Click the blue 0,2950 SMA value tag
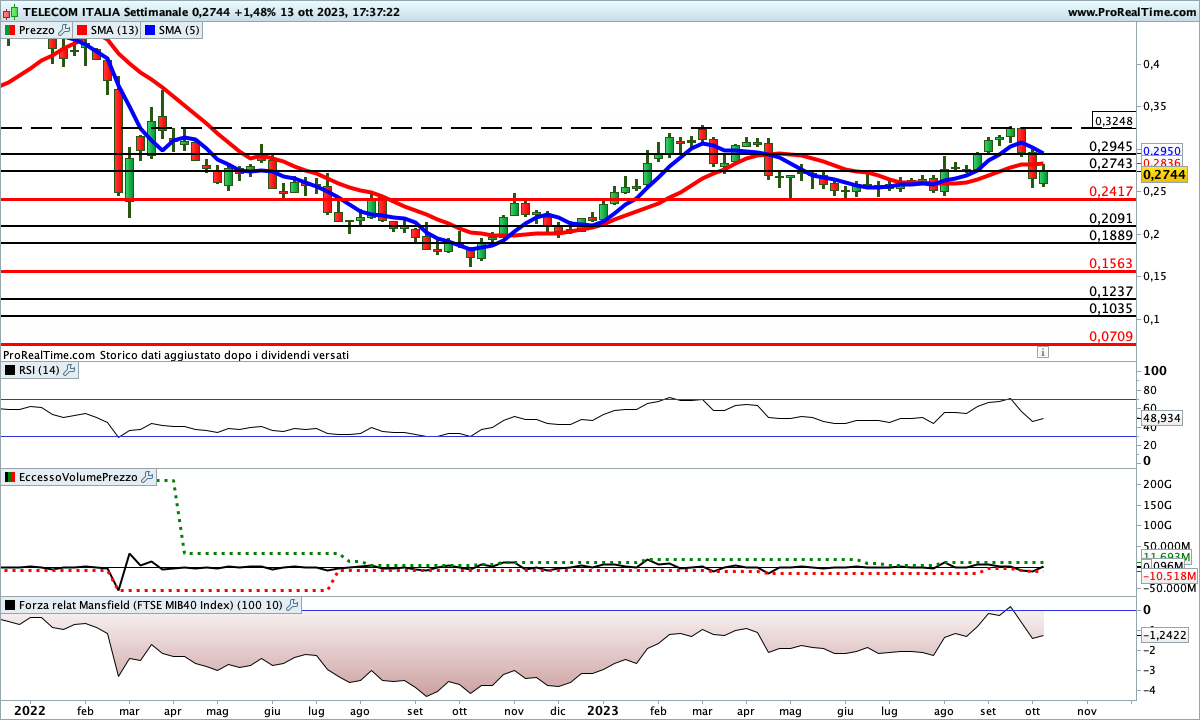Viewport: 1200px width, 720px height. pyautogui.click(x=1162, y=149)
